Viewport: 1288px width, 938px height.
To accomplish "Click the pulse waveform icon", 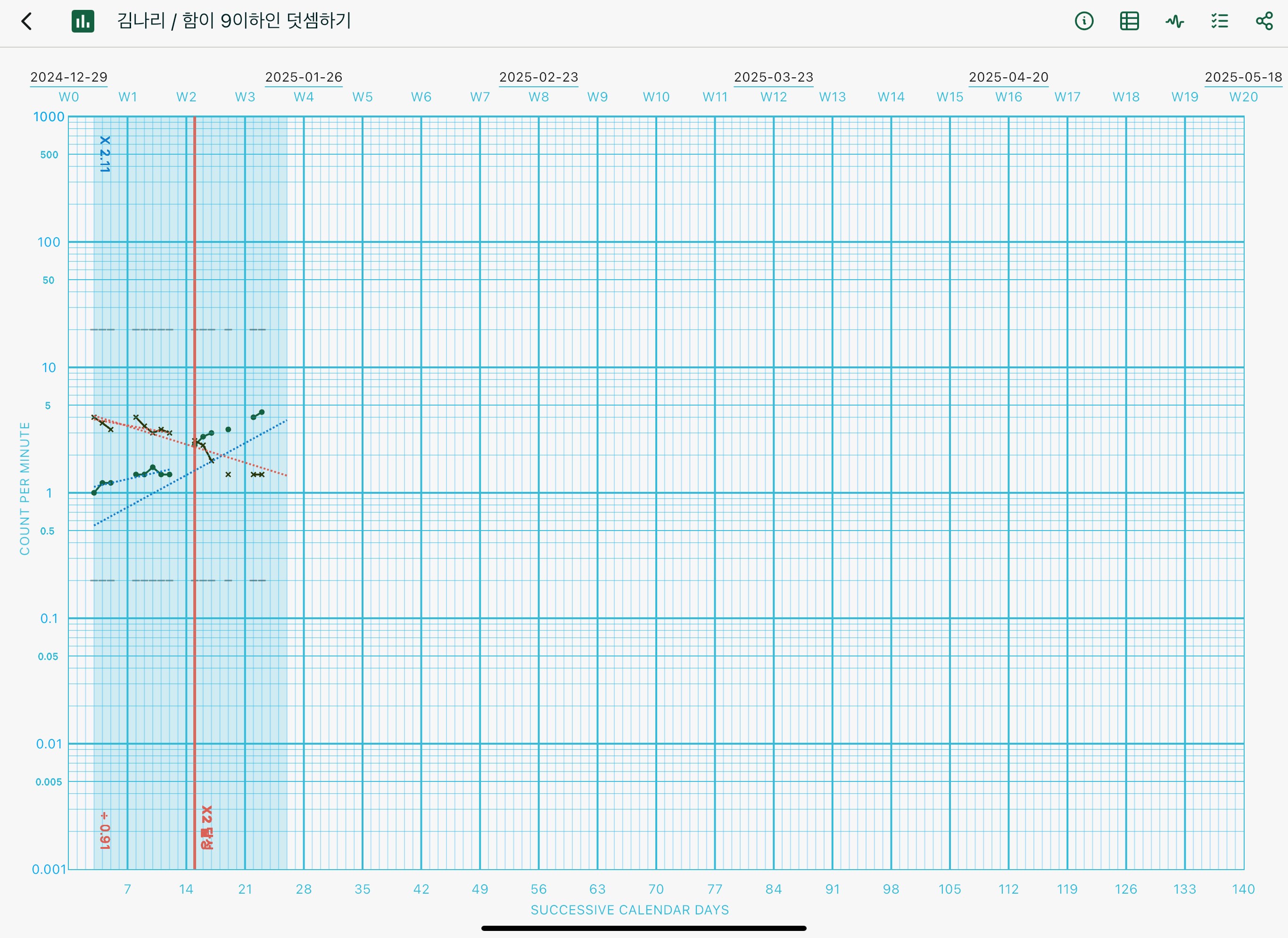I will tap(1174, 22).
